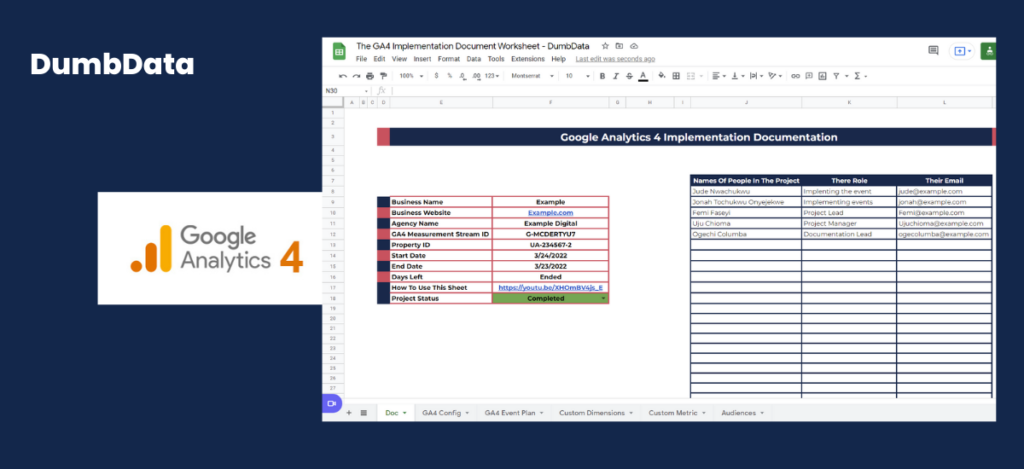Viewport: 1024px width, 469px height.
Task: Open the Help menu
Action: (x=558, y=59)
